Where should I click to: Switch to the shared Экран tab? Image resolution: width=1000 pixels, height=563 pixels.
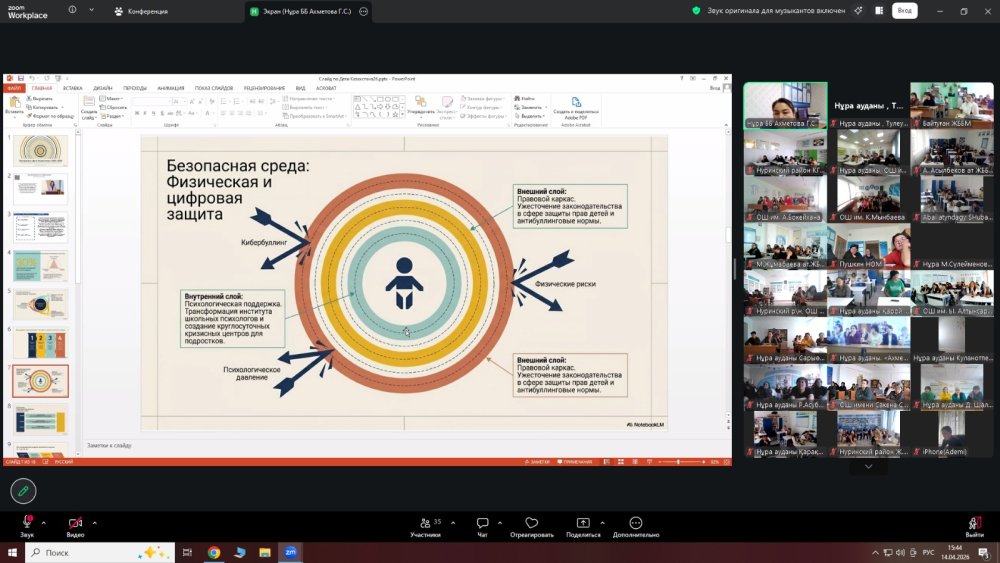302,11
